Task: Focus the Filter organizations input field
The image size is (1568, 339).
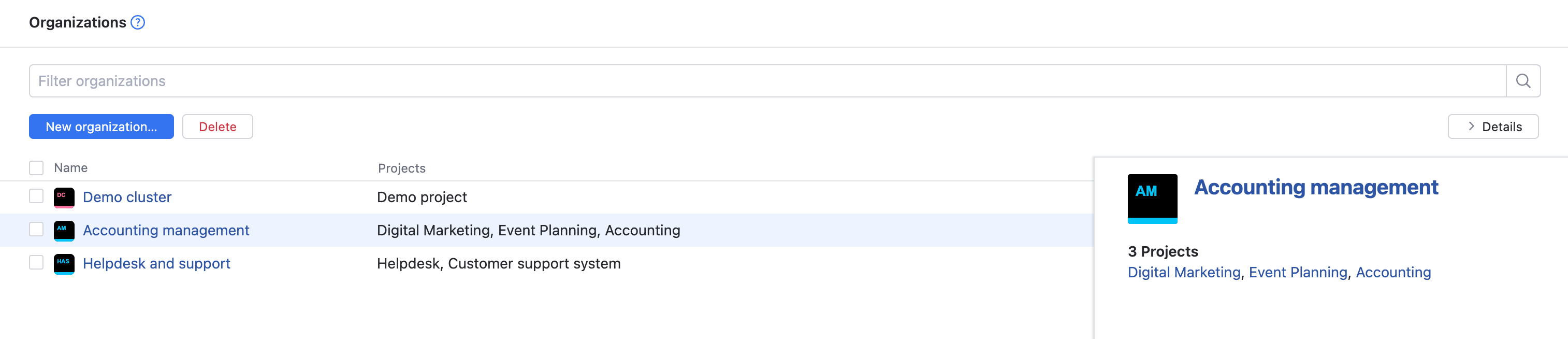Action: (x=767, y=81)
